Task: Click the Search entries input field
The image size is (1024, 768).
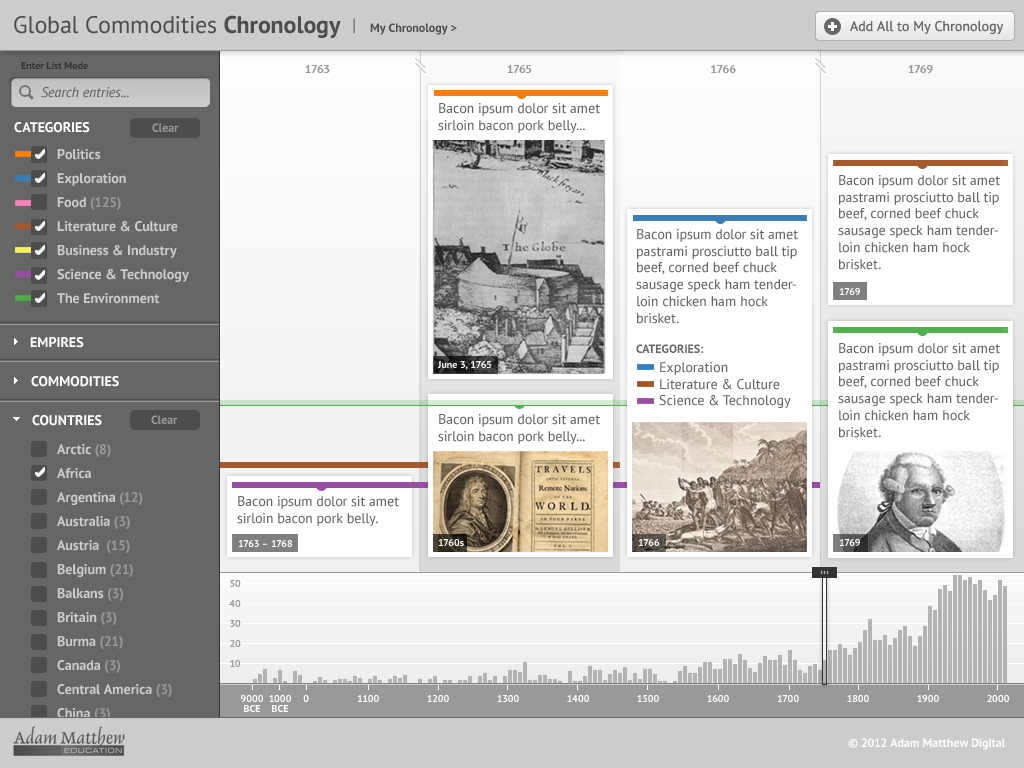Action: [110, 92]
